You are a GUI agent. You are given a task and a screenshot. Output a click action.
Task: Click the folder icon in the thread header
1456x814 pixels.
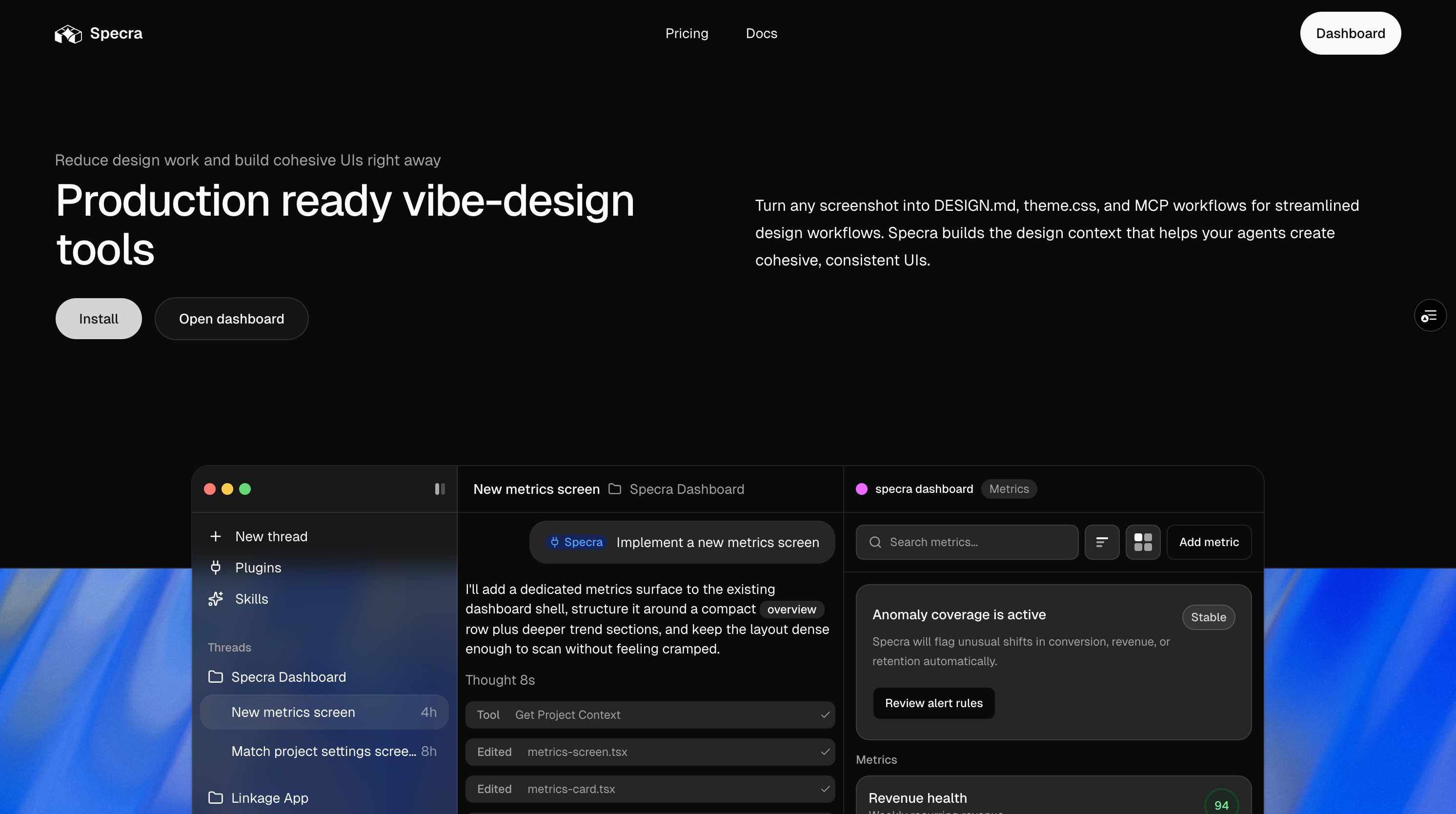615,489
